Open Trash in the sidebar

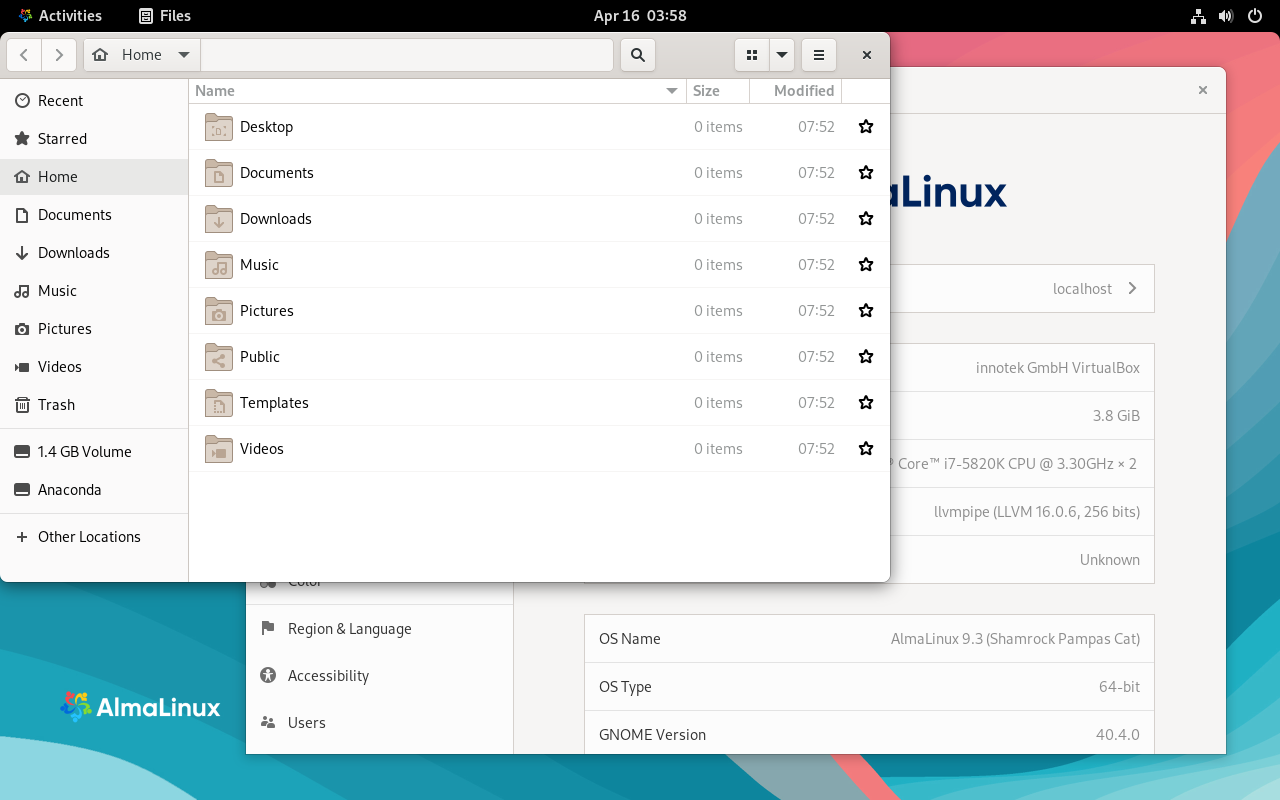(x=56, y=405)
